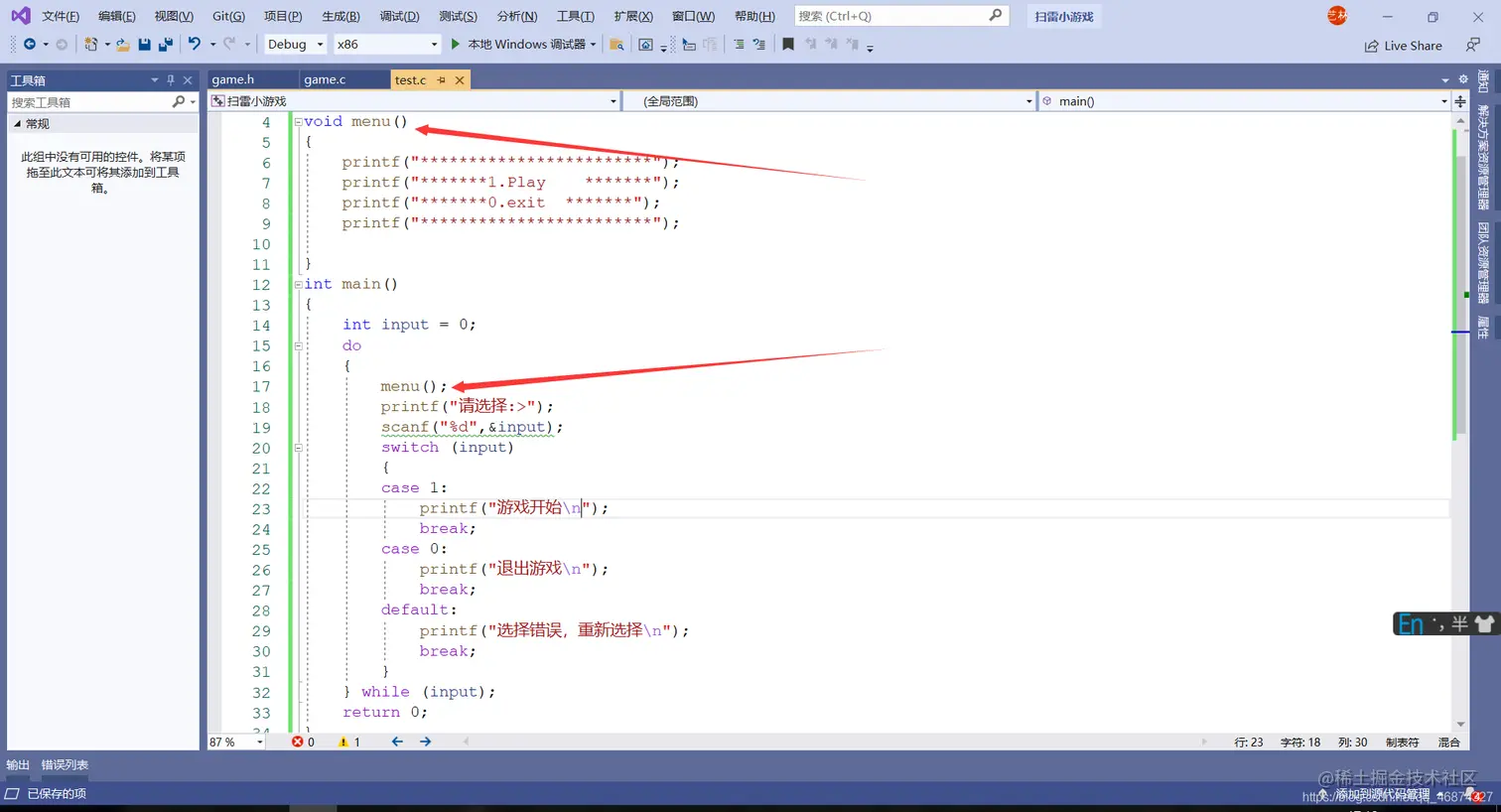This screenshot has width=1501, height=812.
Task: Open the (全局范围) scope dropdown
Action: (830, 101)
